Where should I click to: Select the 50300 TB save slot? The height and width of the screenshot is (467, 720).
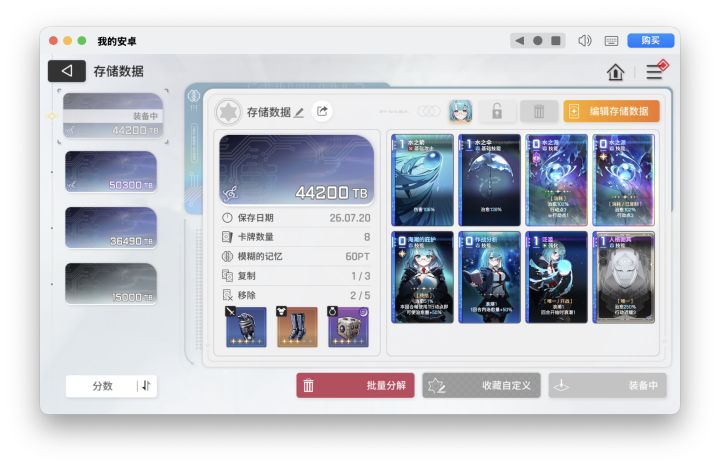(111, 172)
